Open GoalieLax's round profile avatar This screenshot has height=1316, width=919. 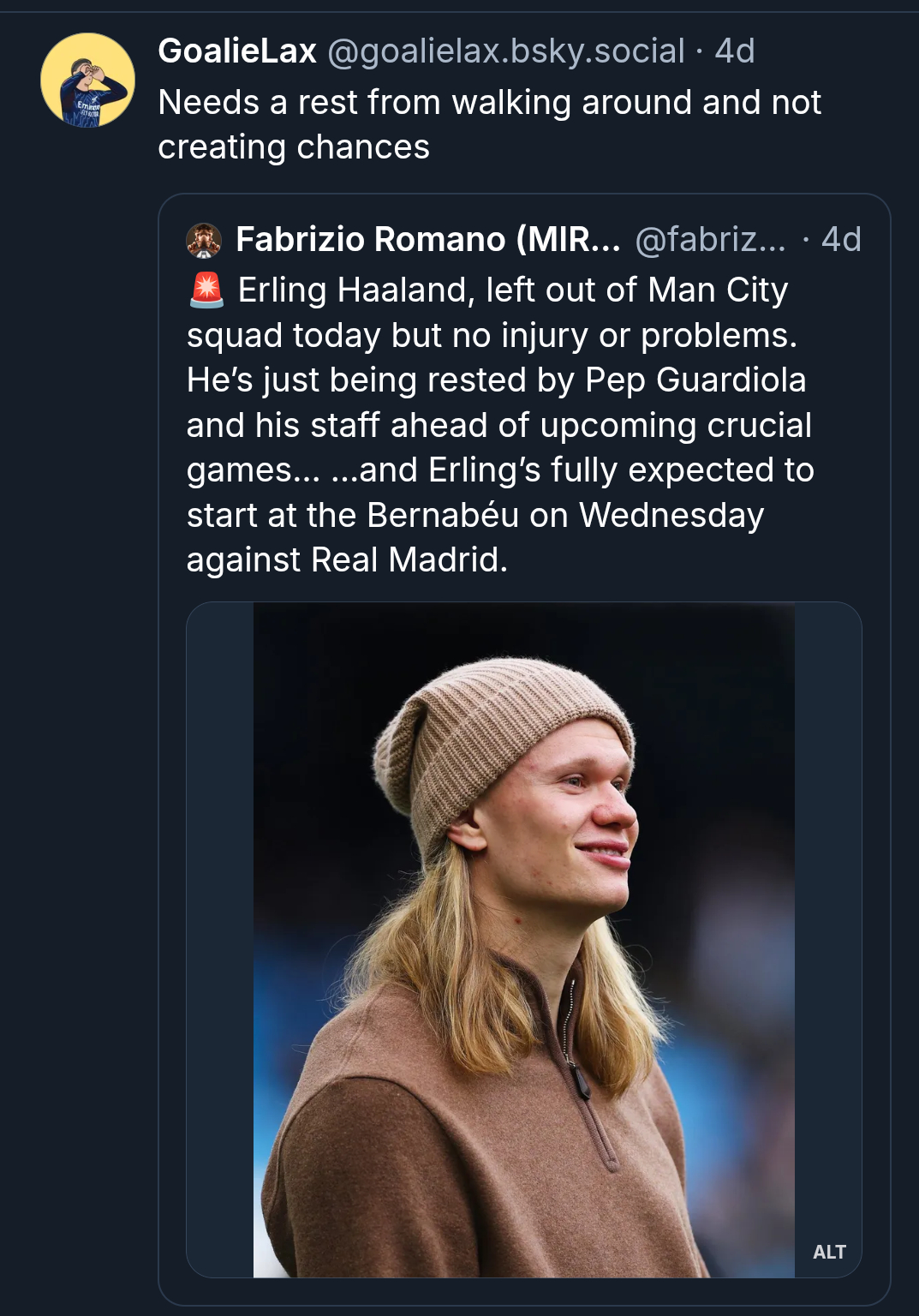click(x=87, y=81)
